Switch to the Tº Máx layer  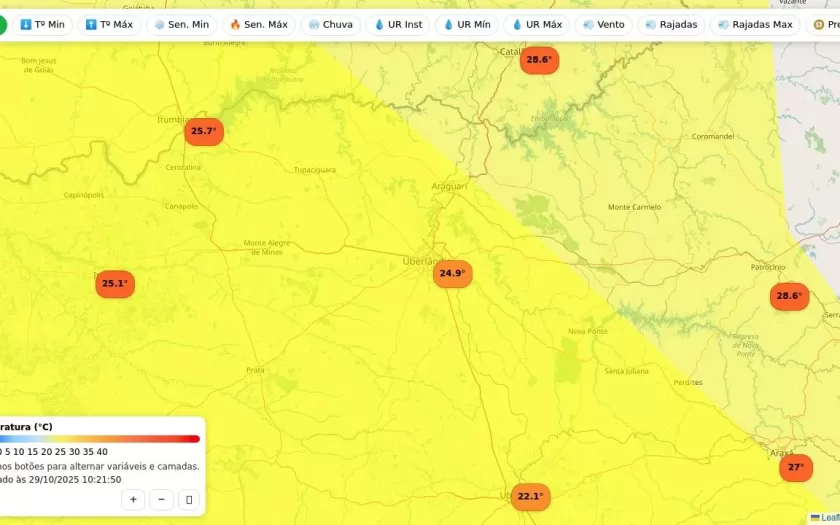[109, 24]
